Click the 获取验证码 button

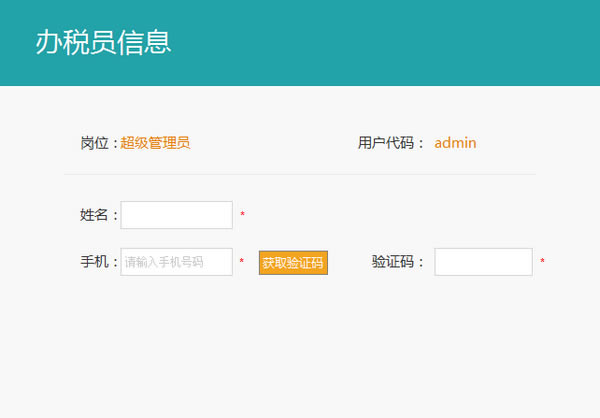click(x=293, y=263)
